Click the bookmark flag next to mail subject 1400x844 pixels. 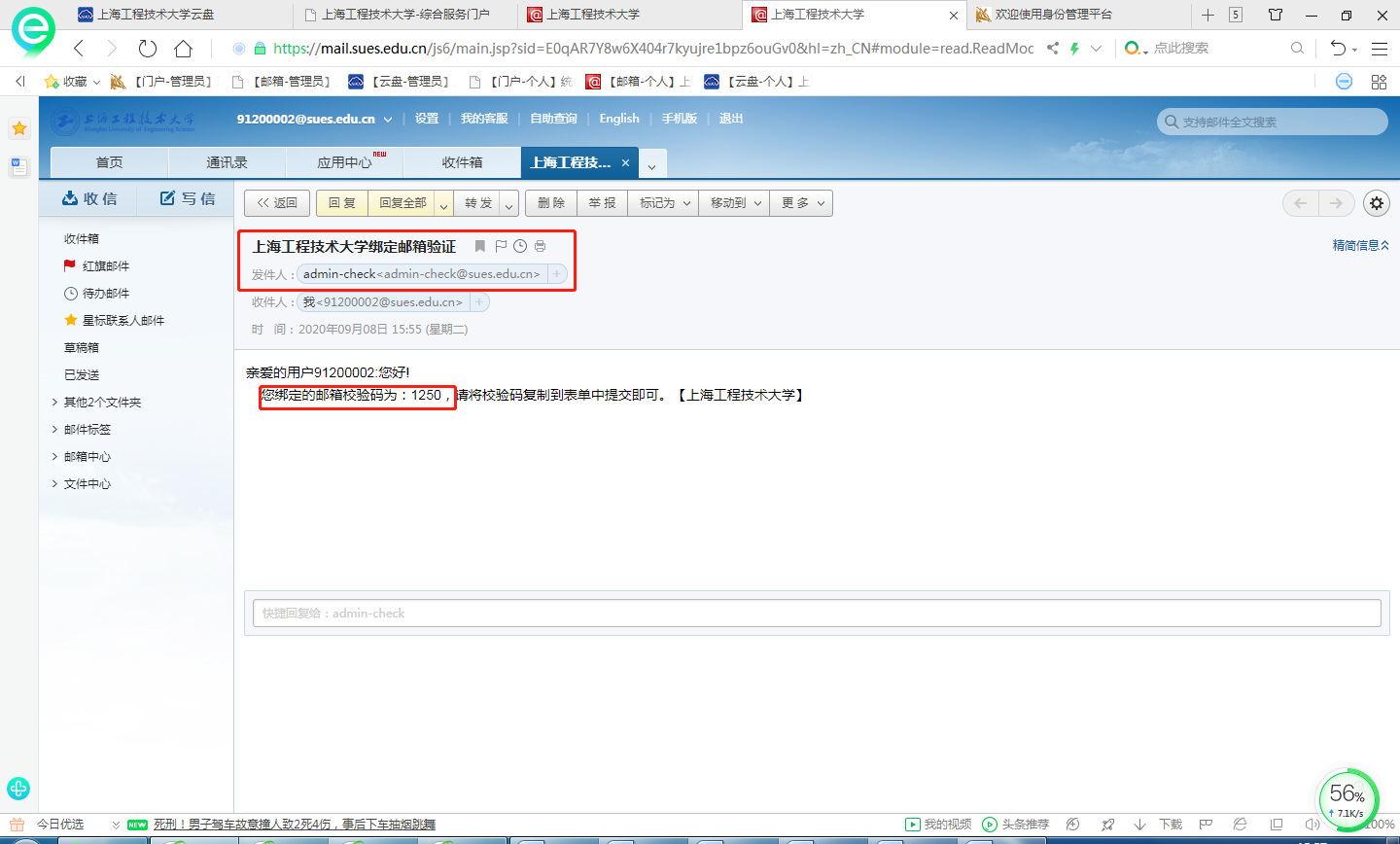[479, 246]
